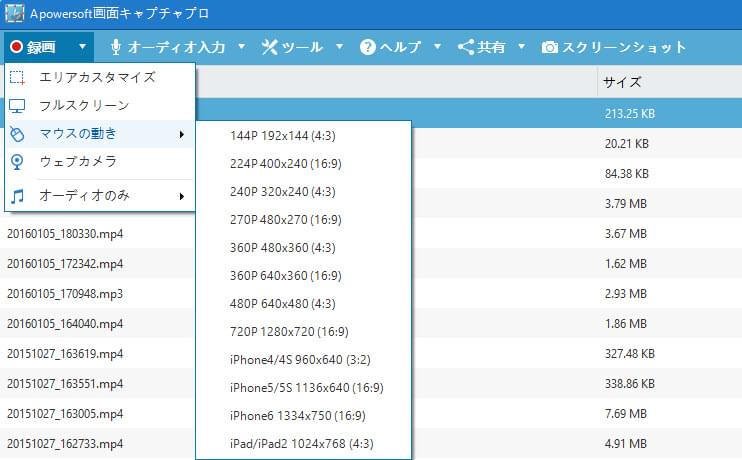Click the share icon in toolbar
Viewport: 742px width, 460px height.
(x=465, y=47)
